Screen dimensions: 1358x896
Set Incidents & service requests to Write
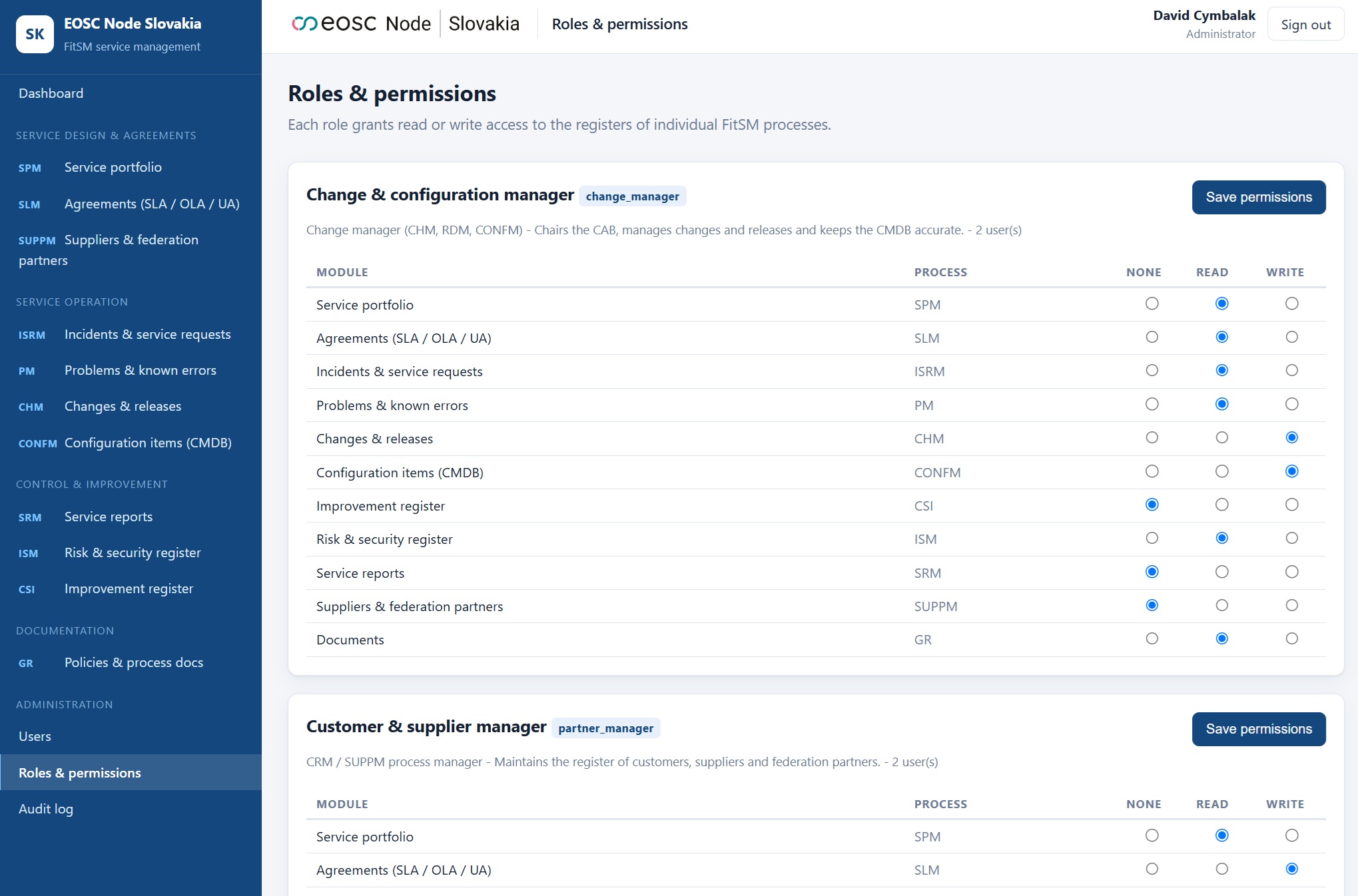tap(1291, 370)
